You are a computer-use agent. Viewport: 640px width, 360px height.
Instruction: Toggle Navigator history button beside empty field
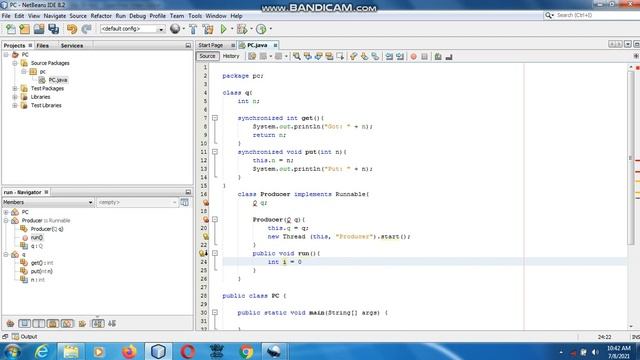[184, 202]
